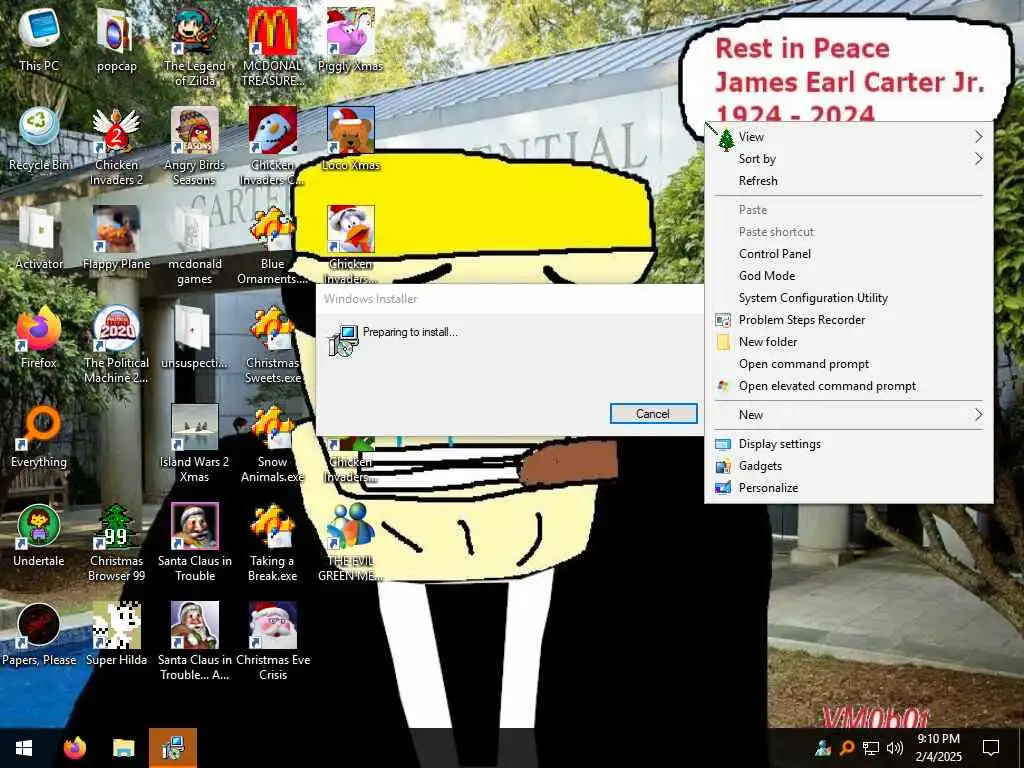Select Open elevated command prompt
The width and height of the screenshot is (1024, 768).
click(849, 386)
